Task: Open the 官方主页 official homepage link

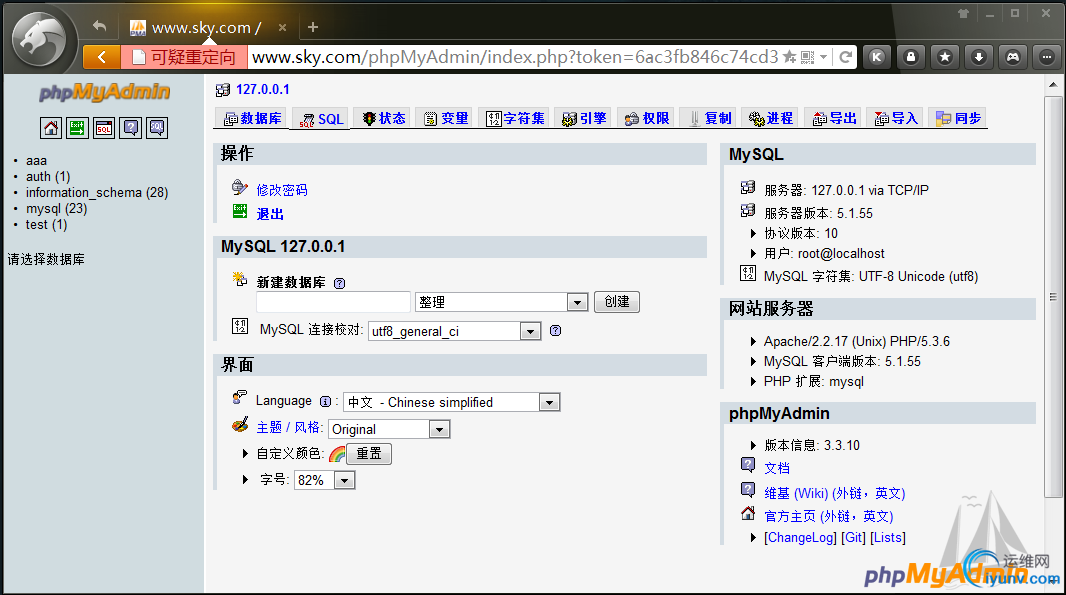Action: [x=829, y=517]
